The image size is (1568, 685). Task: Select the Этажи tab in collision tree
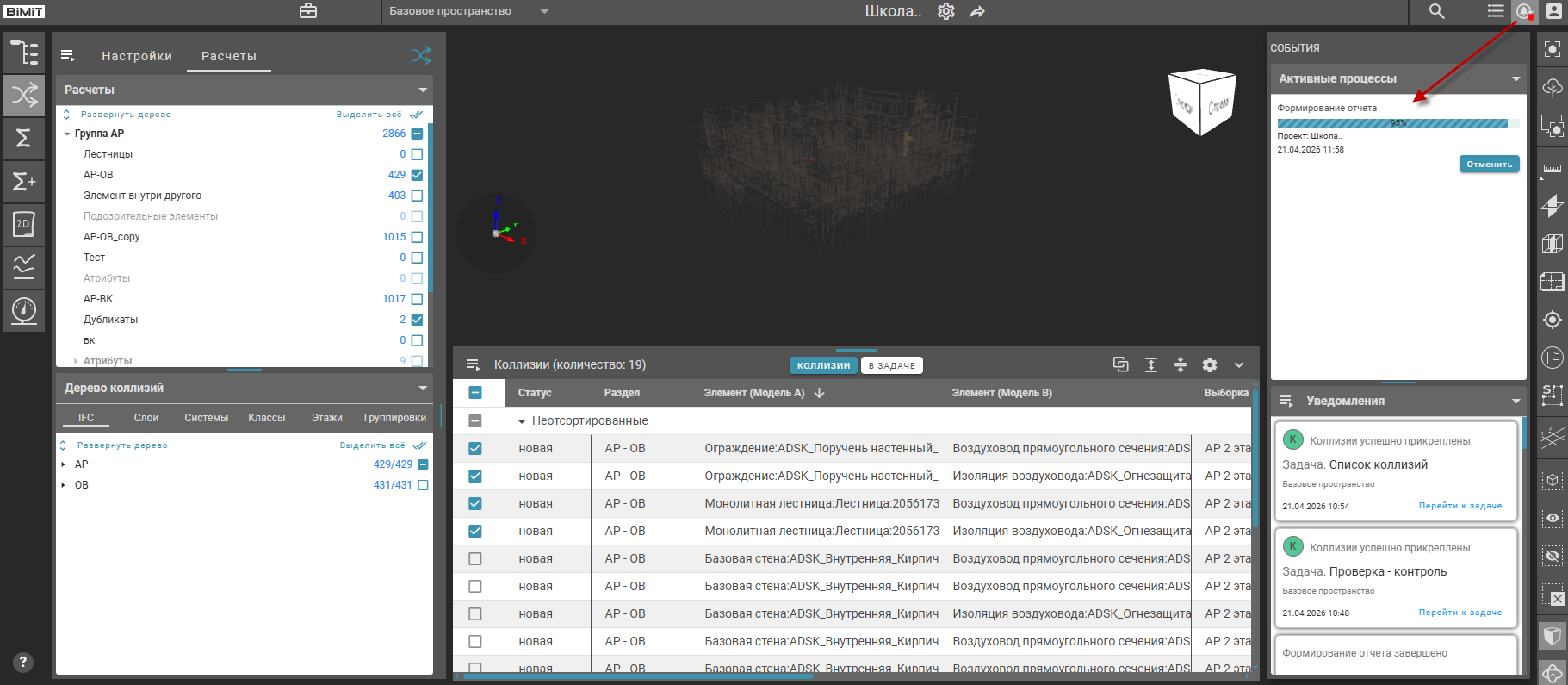click(326, 418)
